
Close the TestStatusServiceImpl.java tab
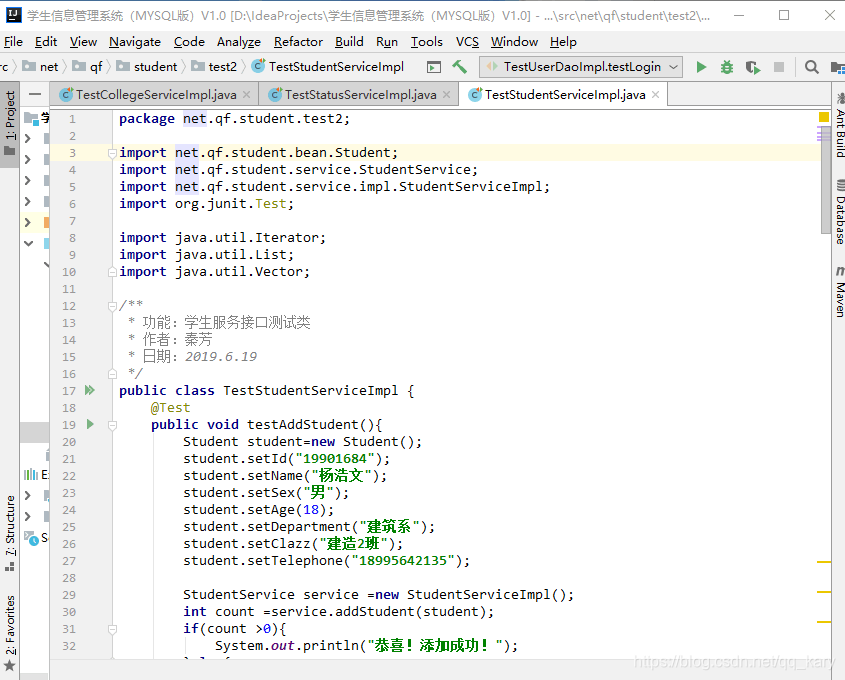pyautogui.click(x=446, y=95)
